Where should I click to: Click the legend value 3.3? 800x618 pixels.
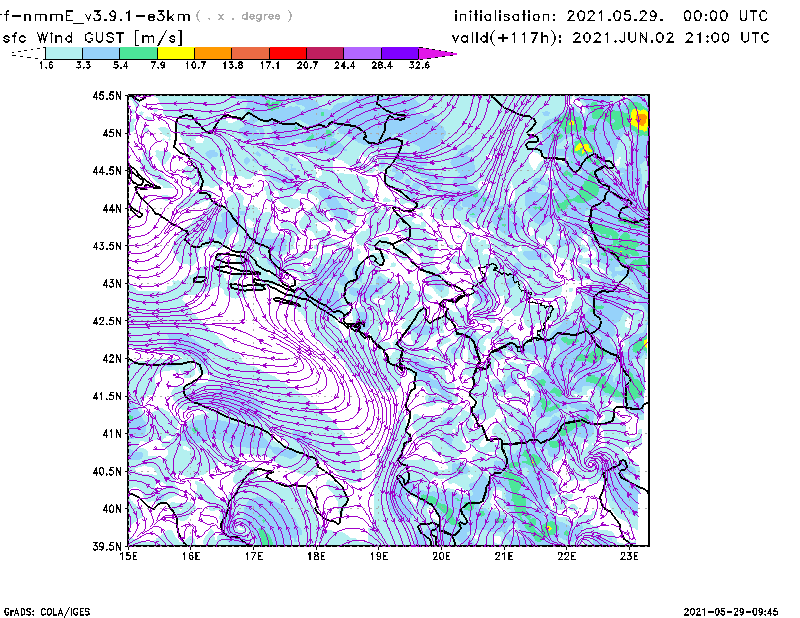(x=83, y=65)
